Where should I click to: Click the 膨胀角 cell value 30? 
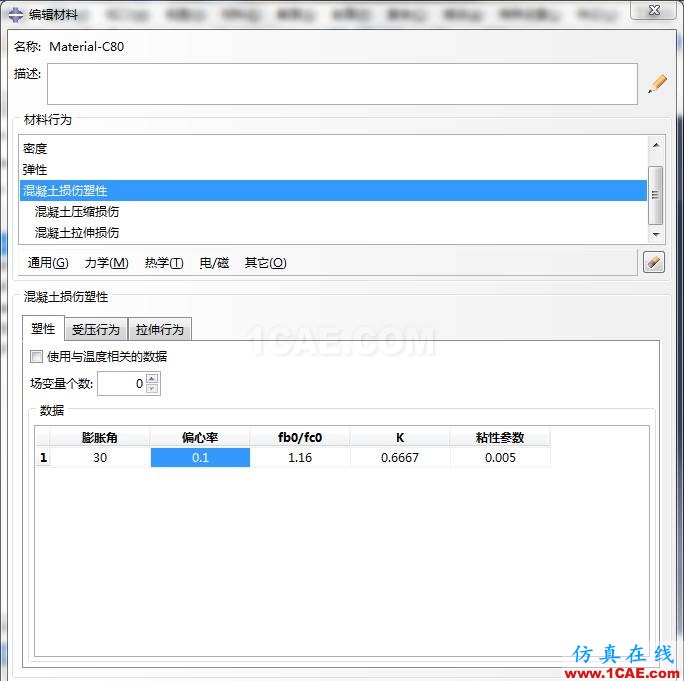point(100,458)
